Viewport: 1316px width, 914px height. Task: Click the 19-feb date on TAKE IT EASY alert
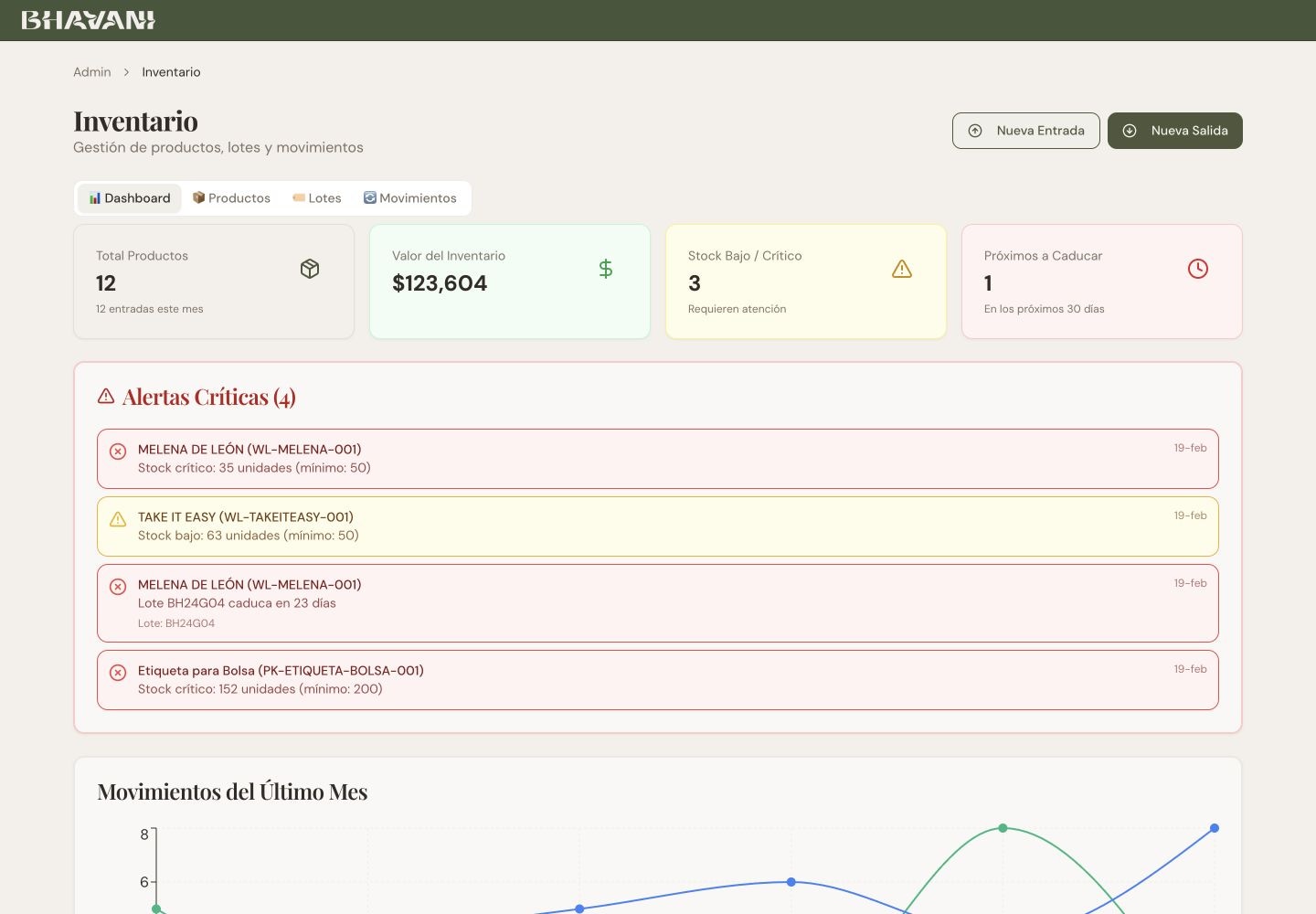(1191, 515)
